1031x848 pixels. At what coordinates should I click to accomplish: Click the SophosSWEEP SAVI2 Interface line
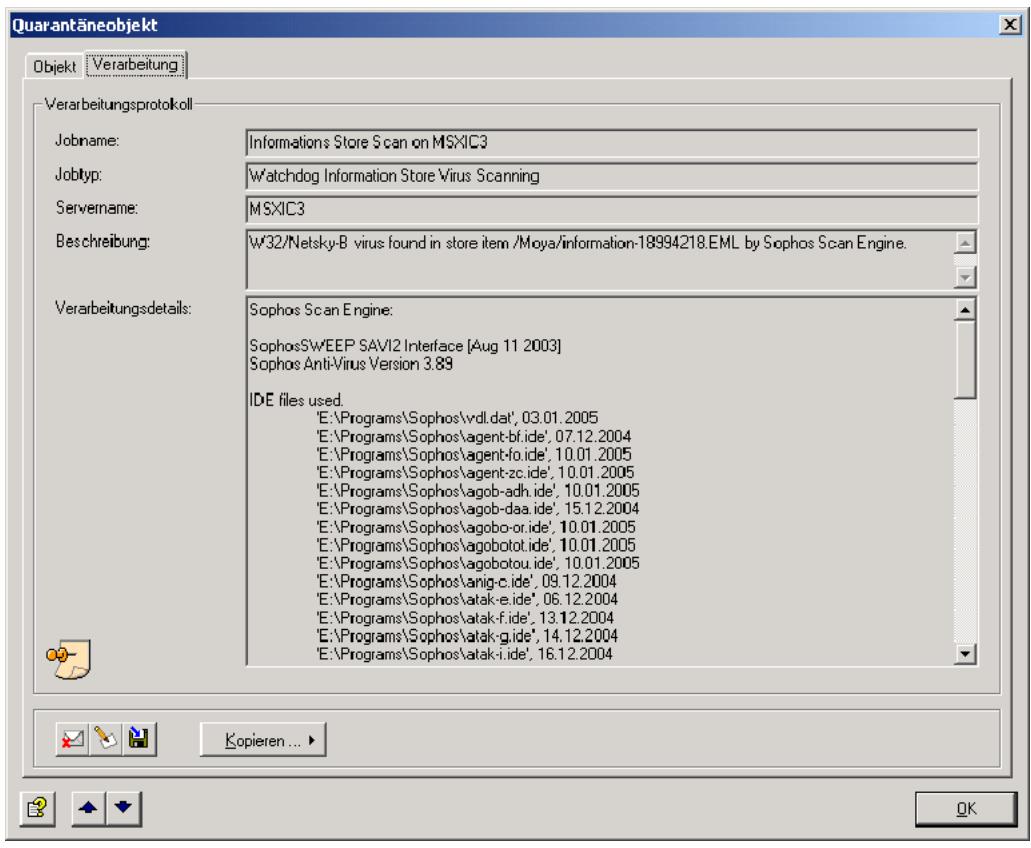[405, 346]
